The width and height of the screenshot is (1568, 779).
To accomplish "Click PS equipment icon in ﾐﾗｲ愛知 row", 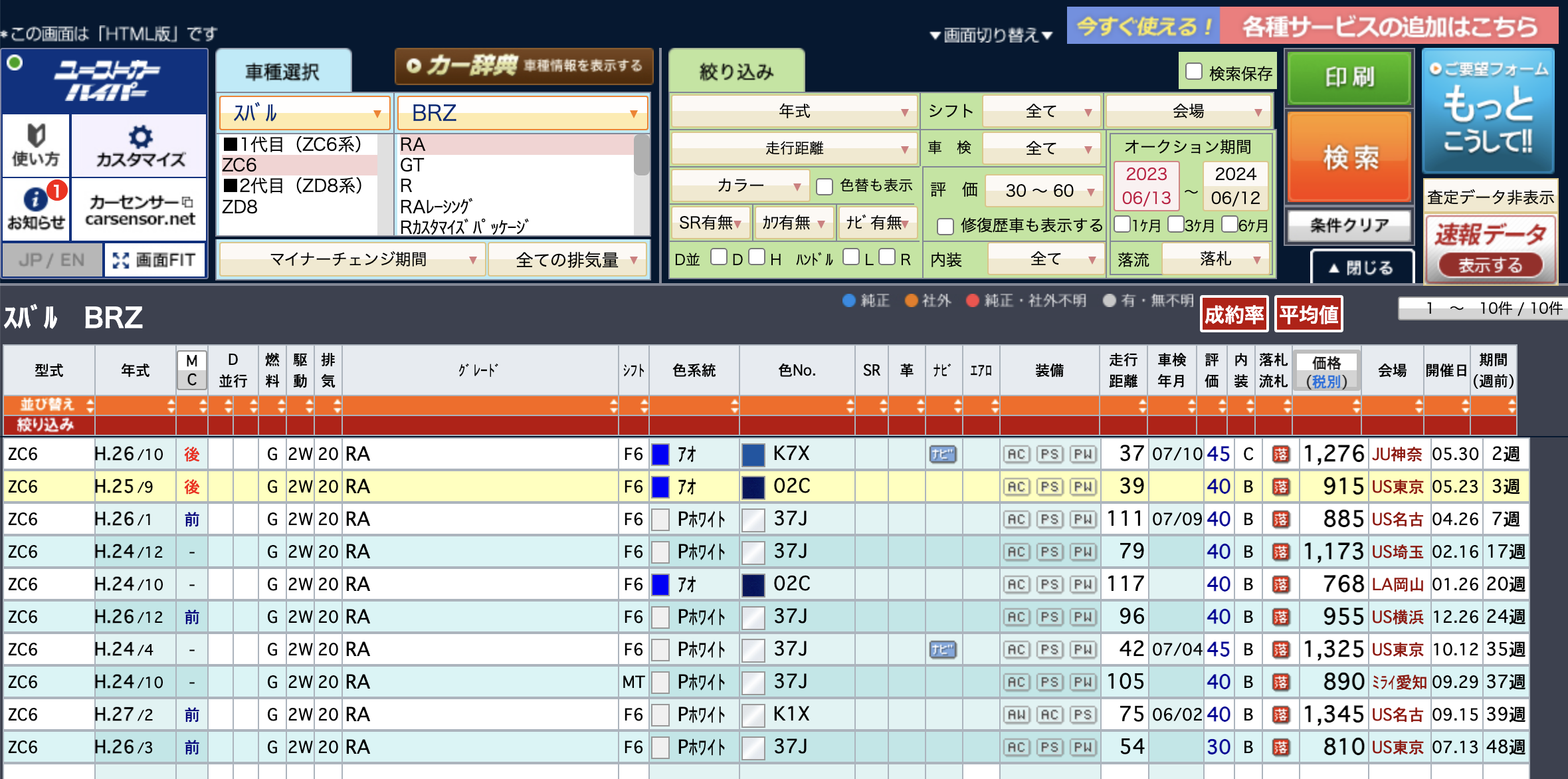I will [x=1050, y=683].
